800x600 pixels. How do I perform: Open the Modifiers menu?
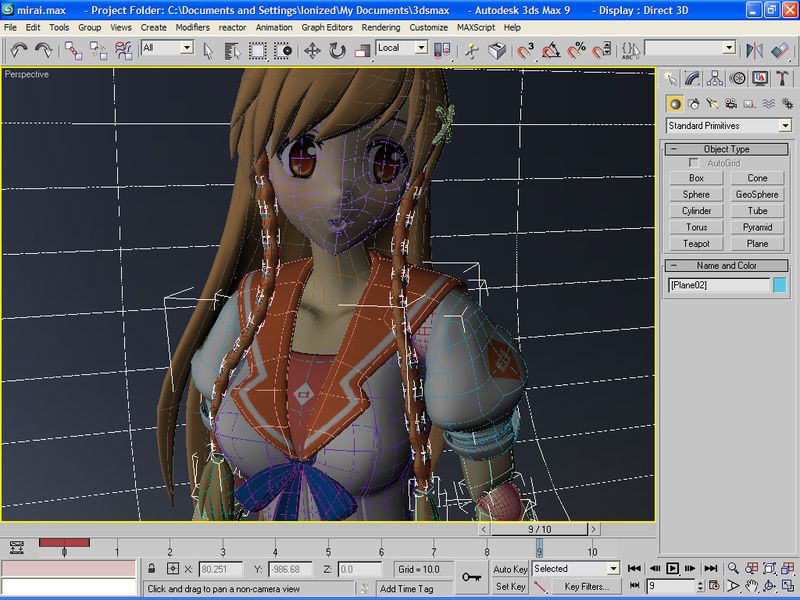[x=192, y=27]
